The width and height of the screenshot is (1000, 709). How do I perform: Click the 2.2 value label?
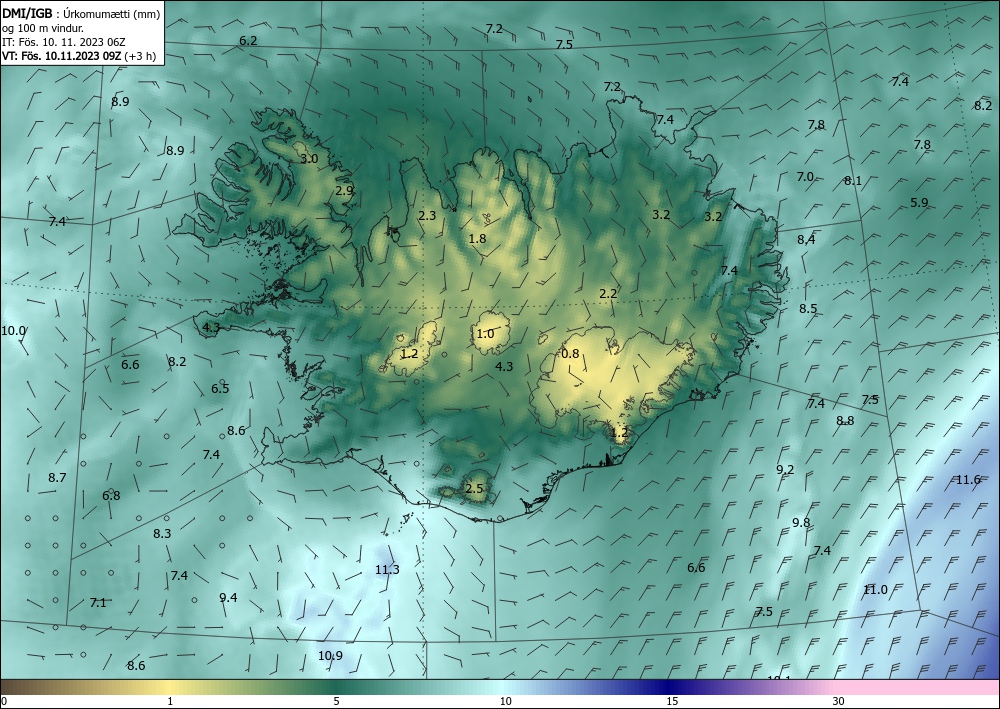(x=608, y=294)
